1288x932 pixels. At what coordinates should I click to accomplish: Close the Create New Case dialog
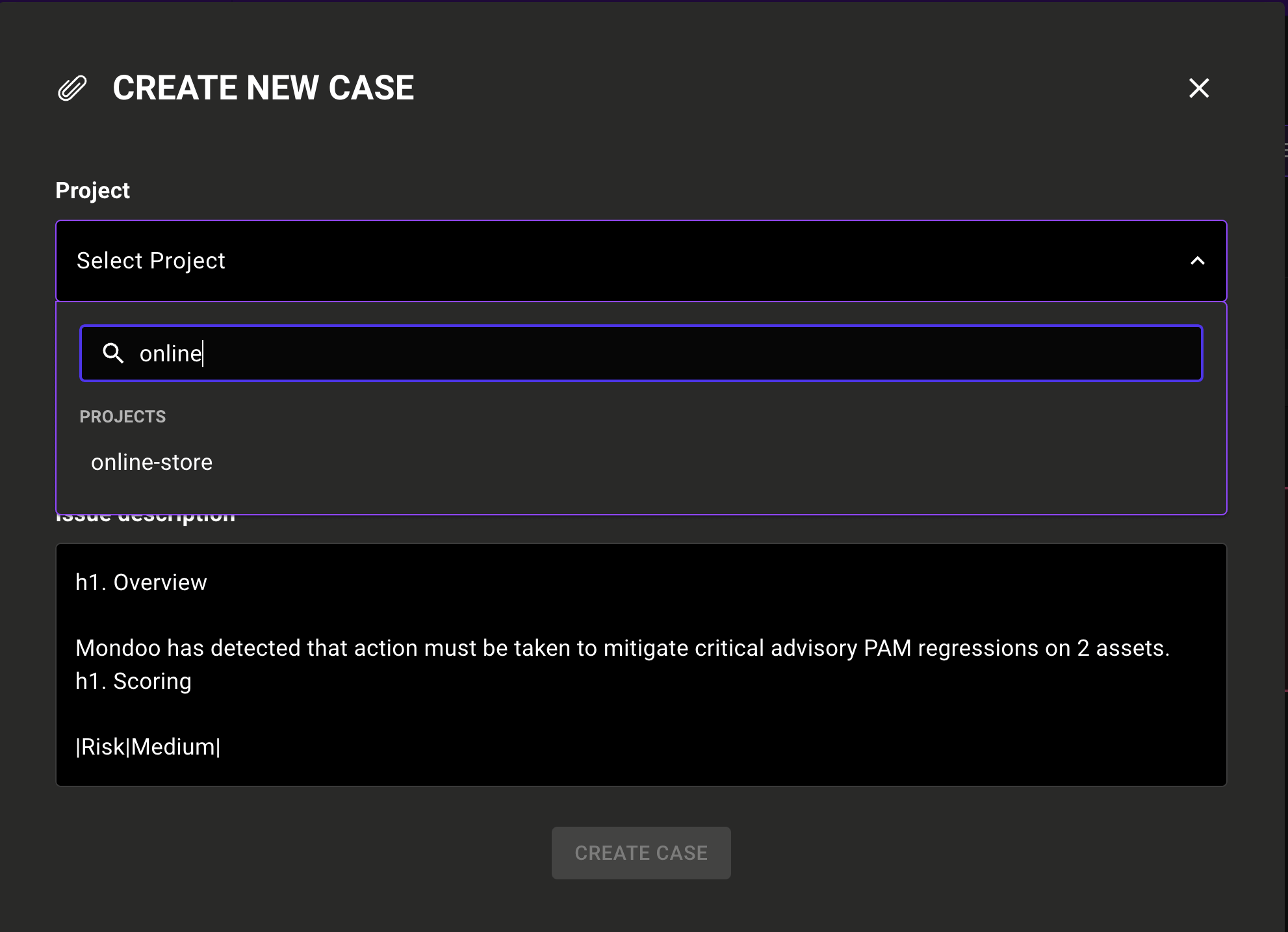(x=1198, y=88)
